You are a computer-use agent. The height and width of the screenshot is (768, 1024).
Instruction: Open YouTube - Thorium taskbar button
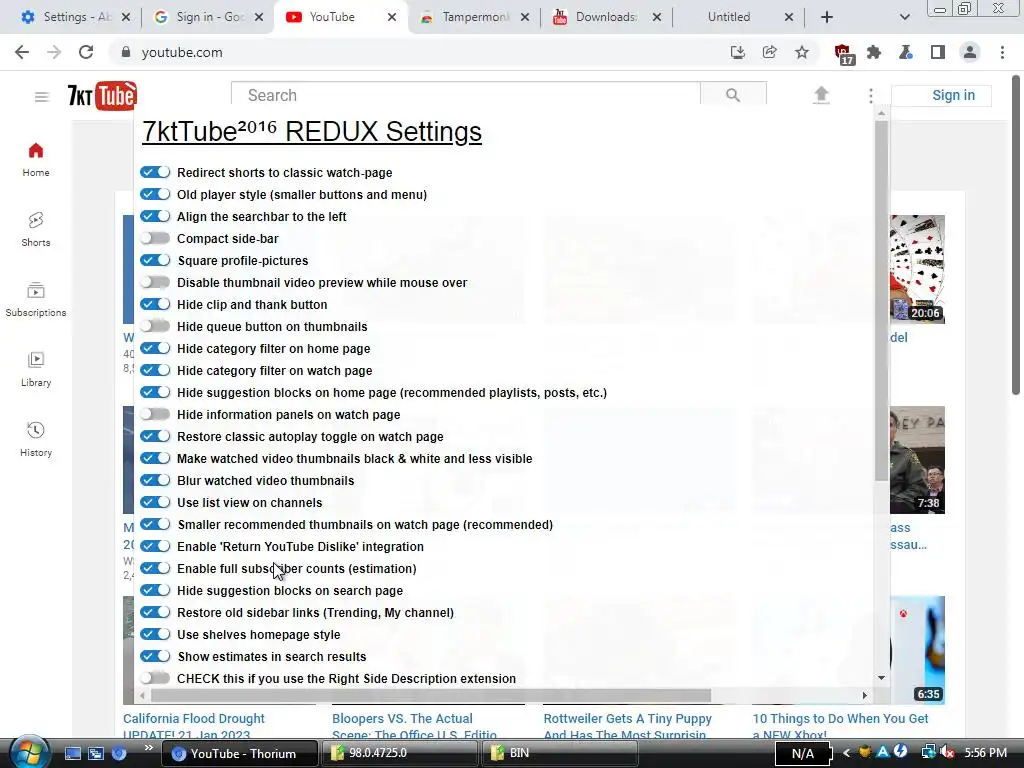(239, 753)
